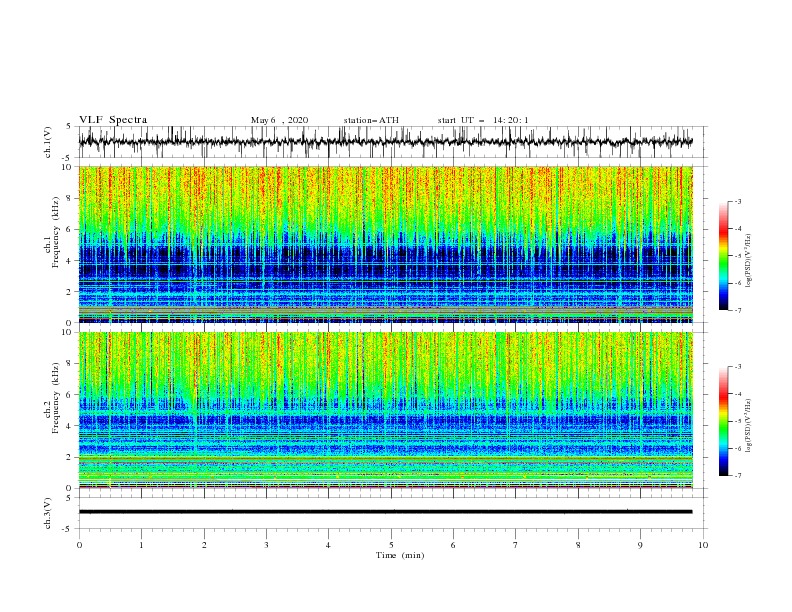This screenshot has width=792, height=612.
Task: Click the ch.1 PSD color bar
Action: coord(723,255)
